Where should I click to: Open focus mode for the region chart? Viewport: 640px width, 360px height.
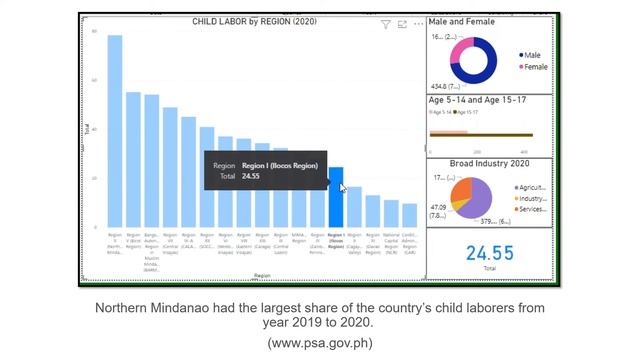click(x=402, y=24)
